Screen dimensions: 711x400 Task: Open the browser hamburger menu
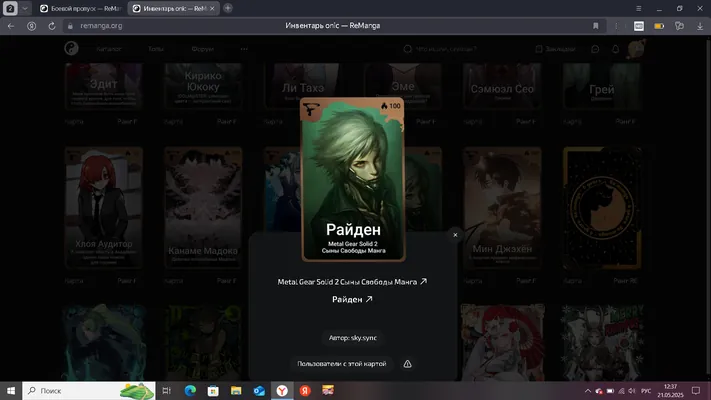pyautogui.click(x=638, y=8)
